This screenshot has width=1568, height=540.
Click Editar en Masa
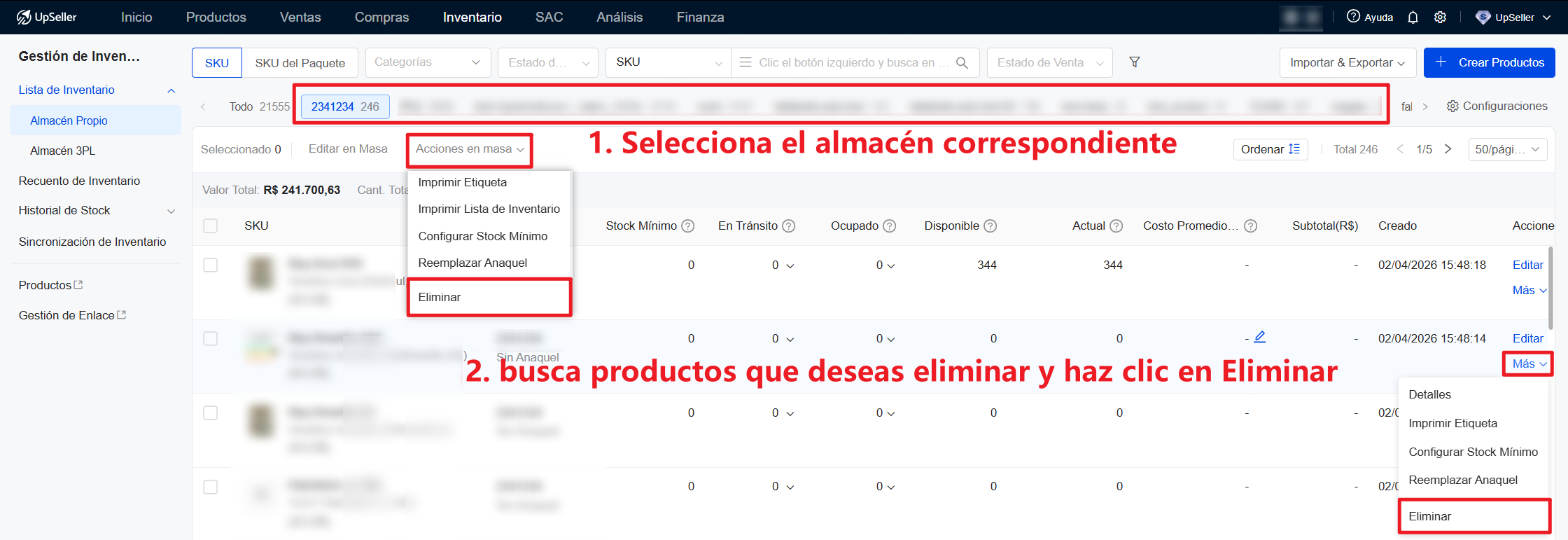[x=348, y=149]
